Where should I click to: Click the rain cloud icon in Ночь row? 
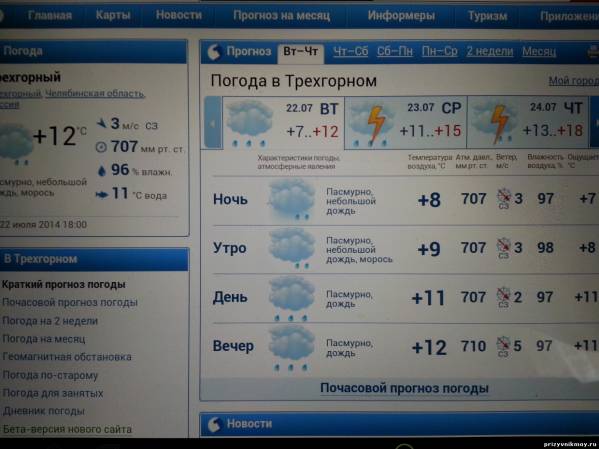point(293,200)
